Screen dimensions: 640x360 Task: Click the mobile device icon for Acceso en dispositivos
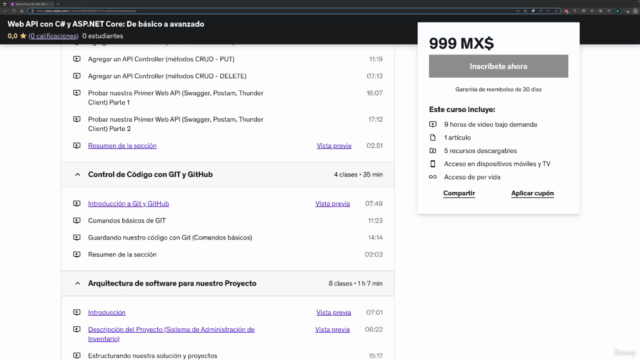[x=433, y=164]
